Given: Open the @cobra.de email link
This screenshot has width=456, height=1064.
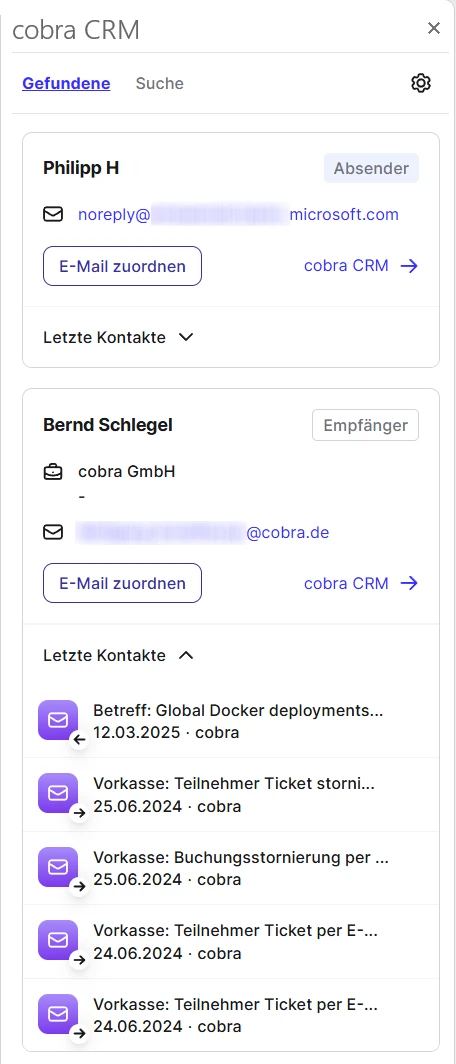Looking at the screenshot, I should (204, 533).
